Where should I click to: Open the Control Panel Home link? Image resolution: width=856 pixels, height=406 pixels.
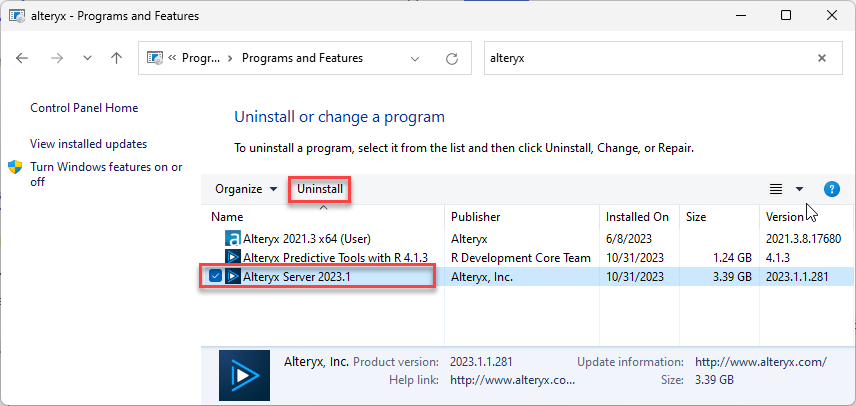tap(84, 108)
